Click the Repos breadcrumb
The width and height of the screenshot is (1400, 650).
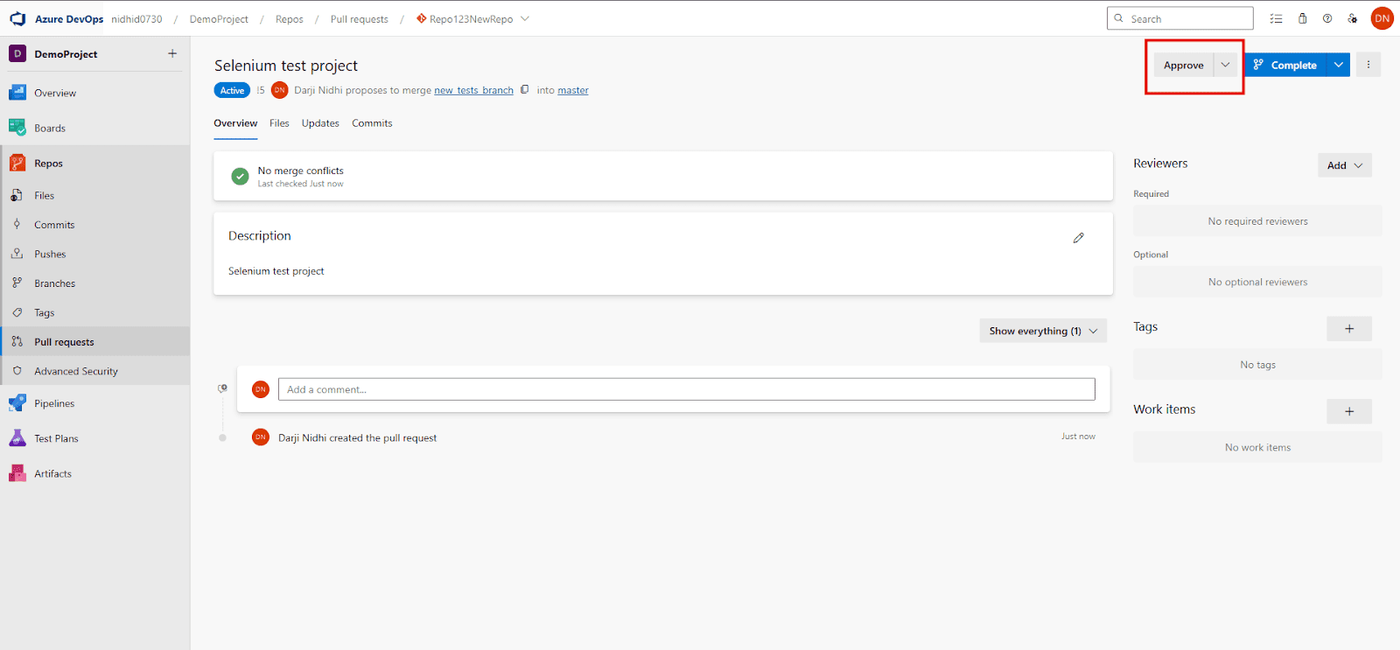289,19
